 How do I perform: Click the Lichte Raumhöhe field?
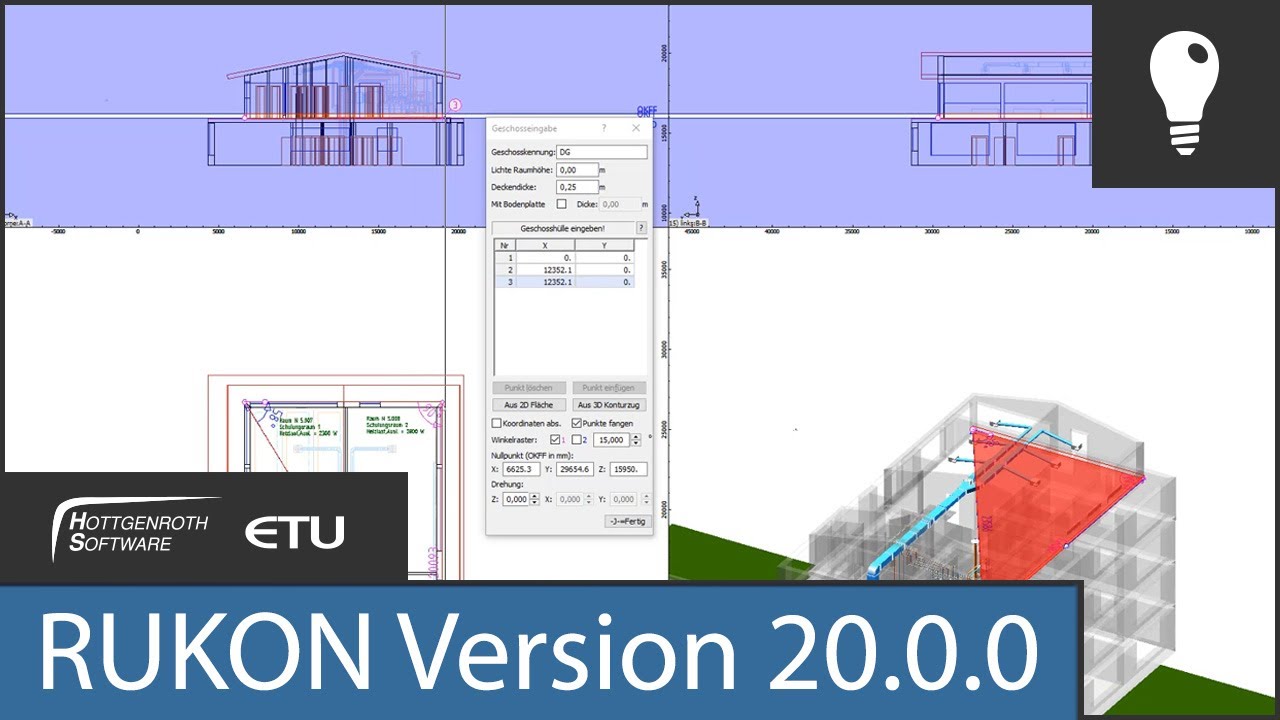pyautogui.click(x=577, y=170)
